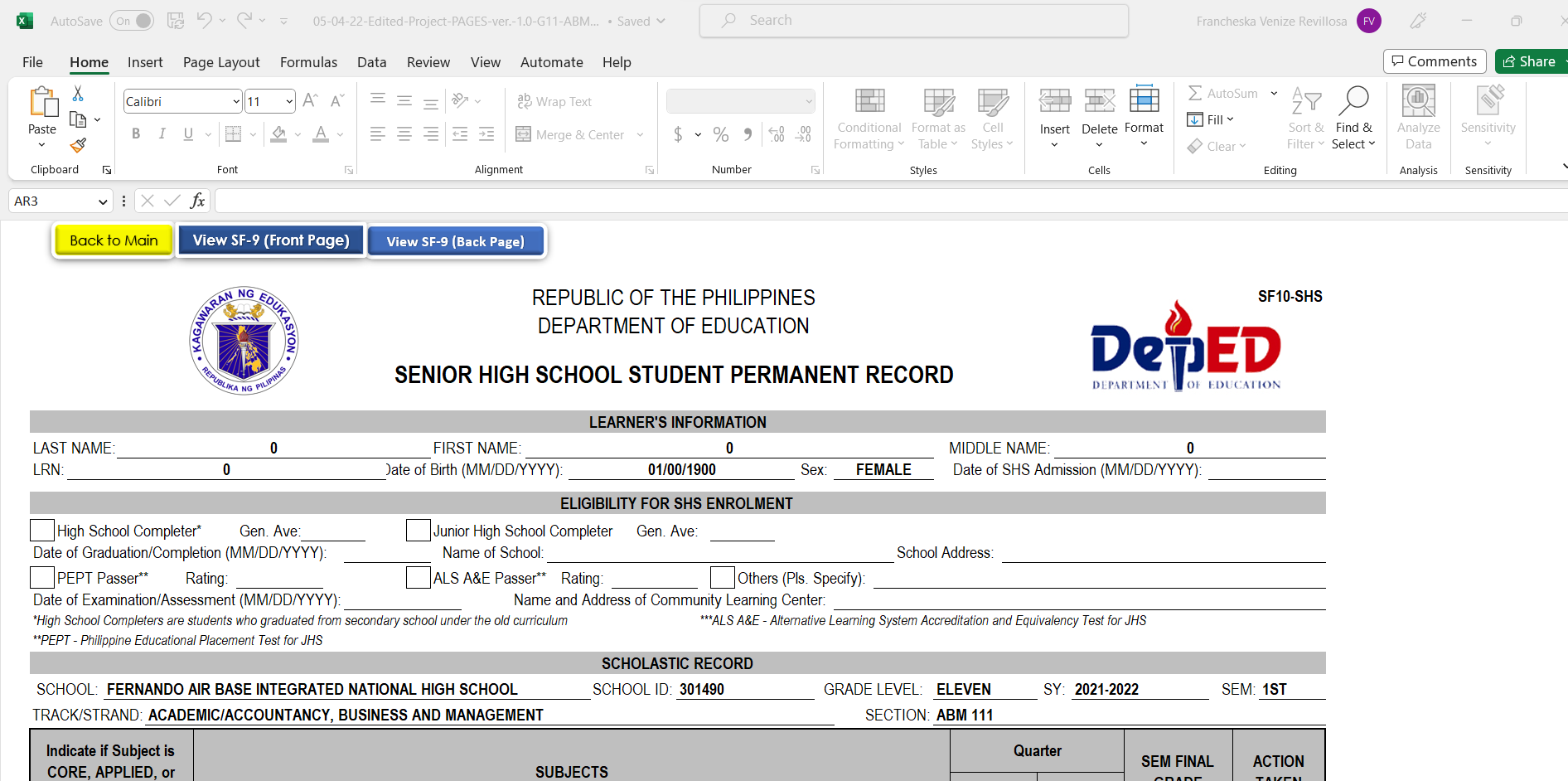This screenshot has width=1568, height=781.
Task: Click the Paste clipboard icon
Action: pyautogui.click(x=42, y=102)
